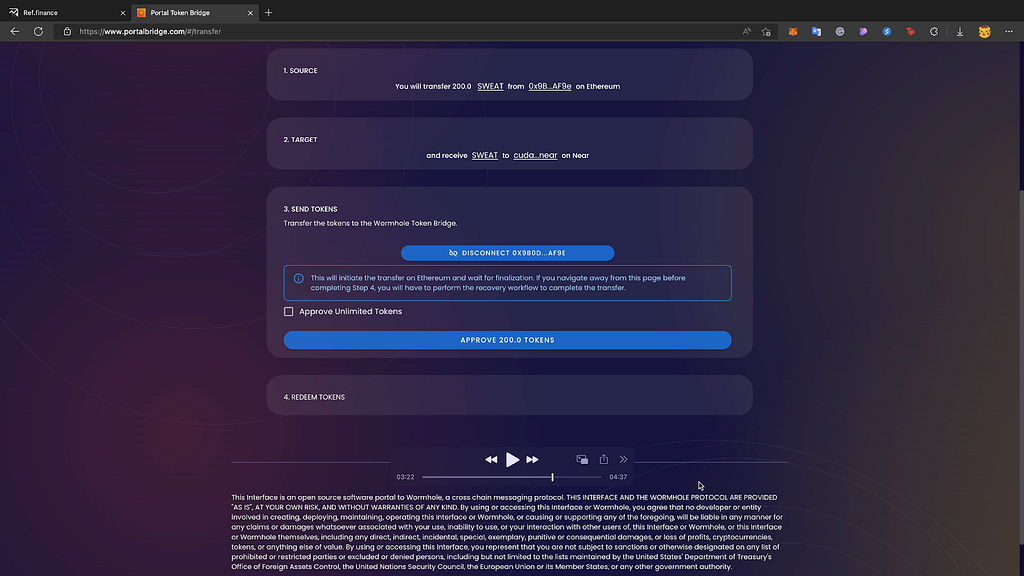
Task: Click the elapsed time 03:22 label
Action: 406,477
